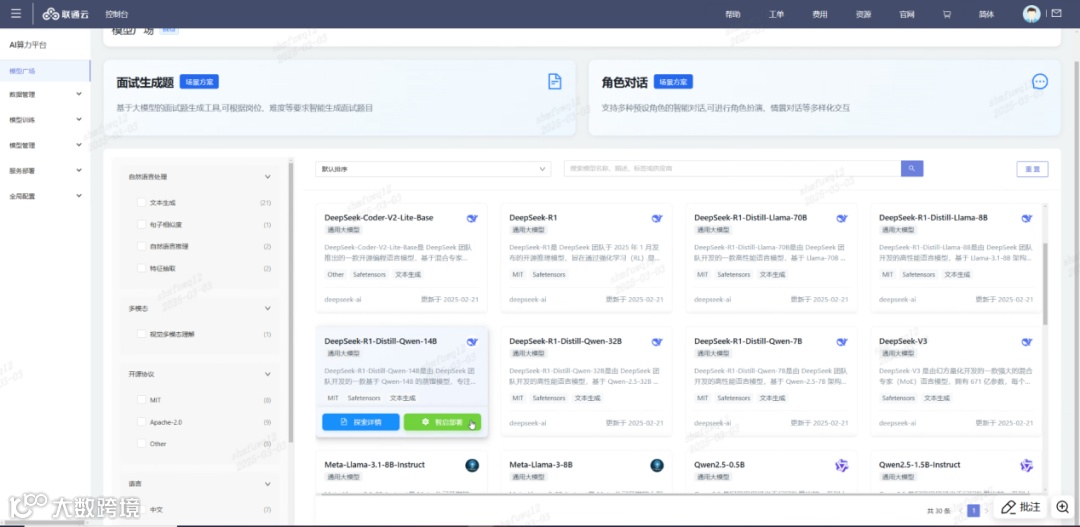Click the zoom-in magnifier at bottom right

(x=1063, y=506)
